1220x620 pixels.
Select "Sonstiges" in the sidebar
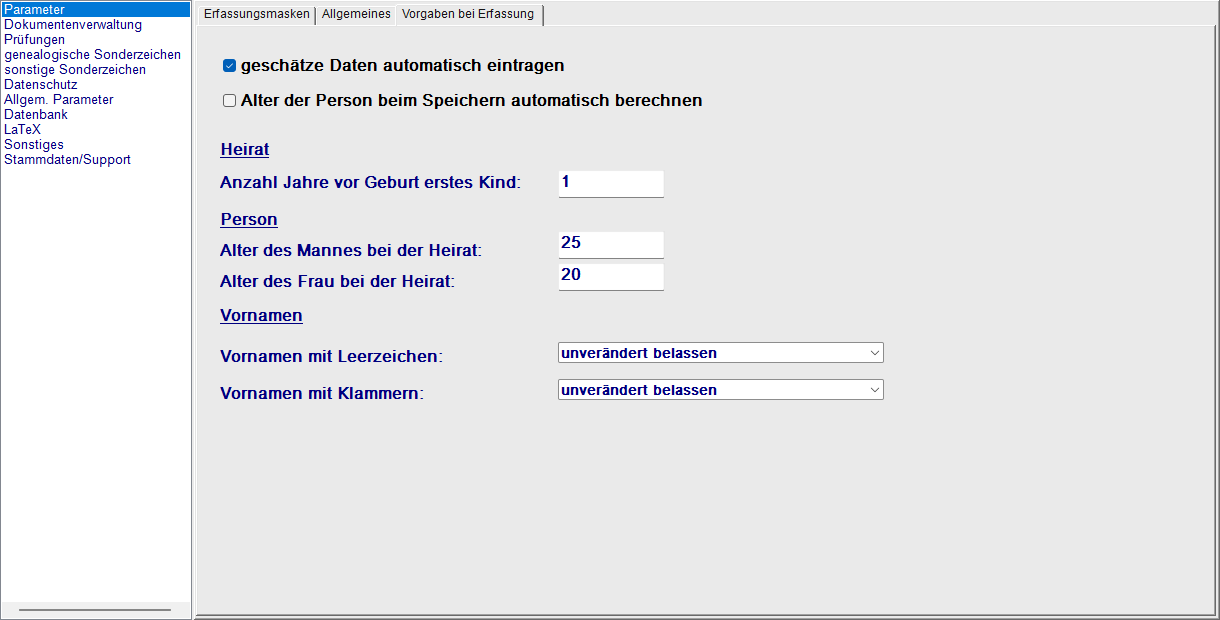coord(33,144)
